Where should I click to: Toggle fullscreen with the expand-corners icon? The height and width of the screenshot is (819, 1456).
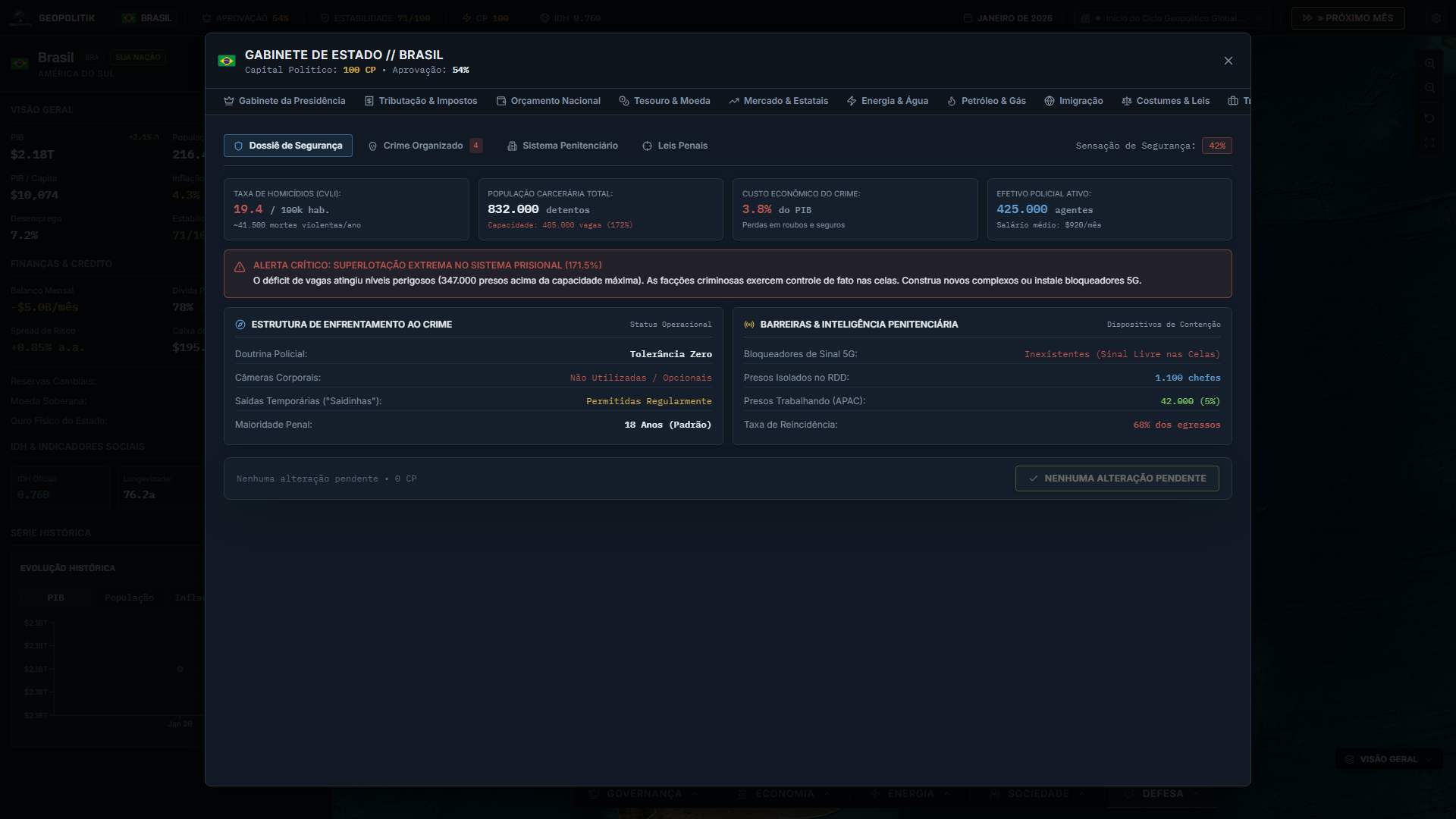pyautogui.click(x=1429, y=143)
